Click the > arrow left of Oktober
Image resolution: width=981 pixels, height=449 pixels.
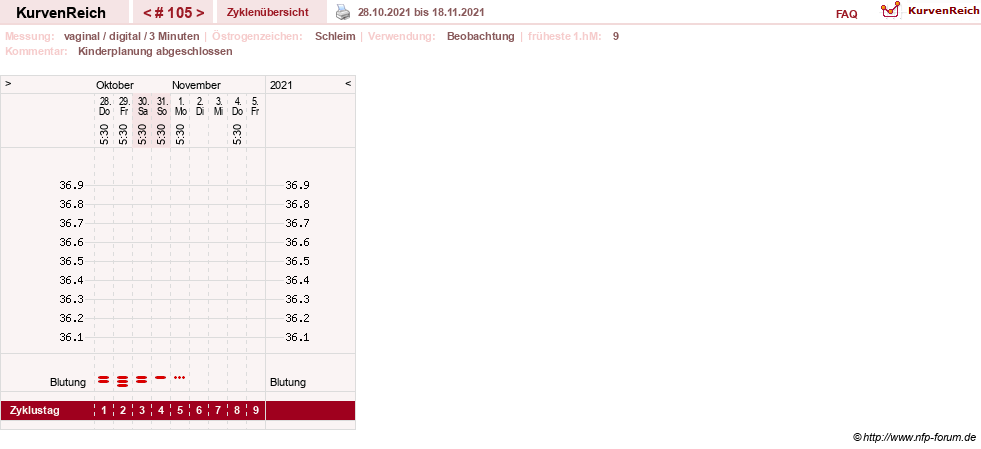click(x=8, y=83)
